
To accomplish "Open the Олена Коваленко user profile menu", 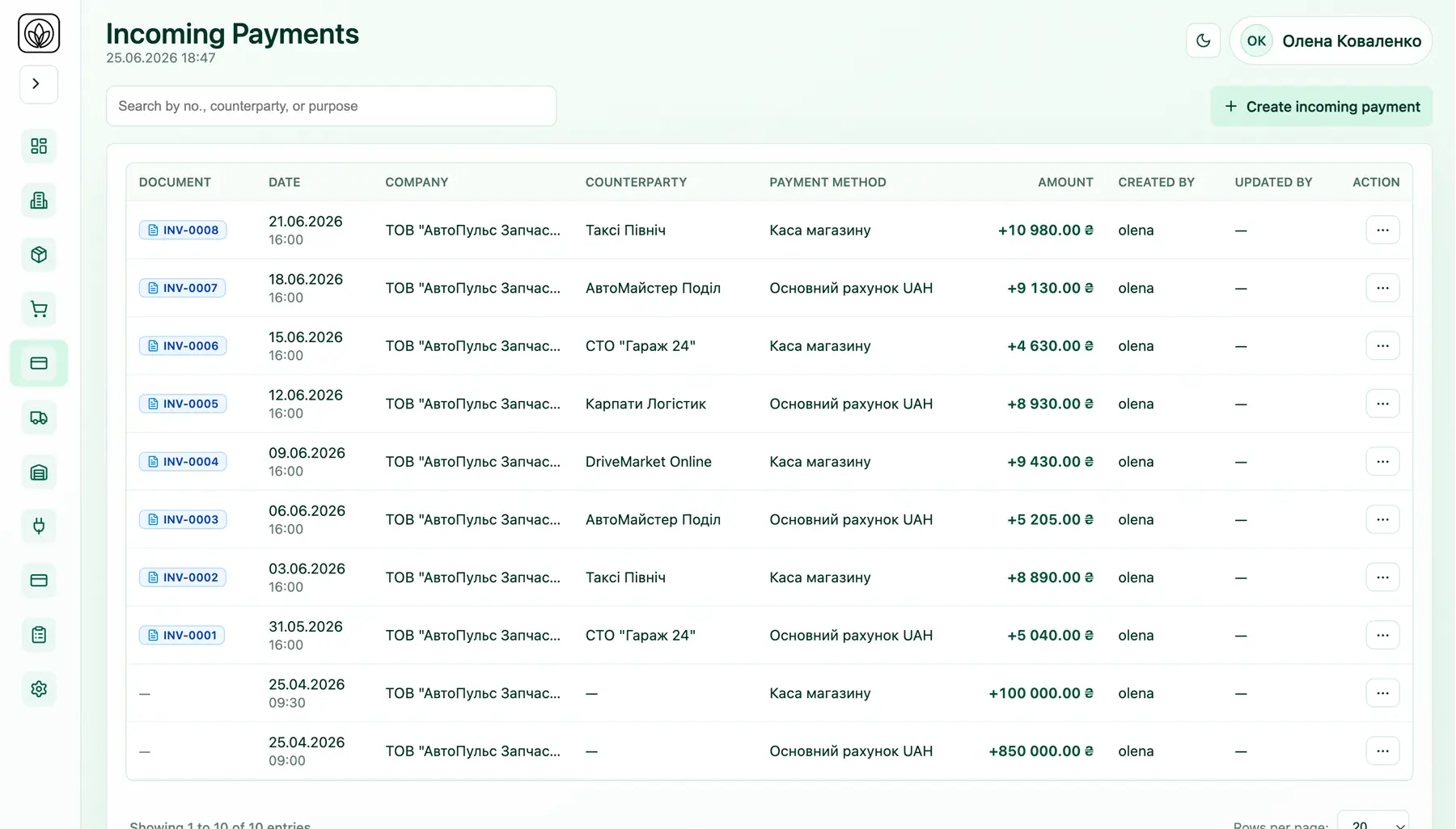I will (x=1331, y=40).
